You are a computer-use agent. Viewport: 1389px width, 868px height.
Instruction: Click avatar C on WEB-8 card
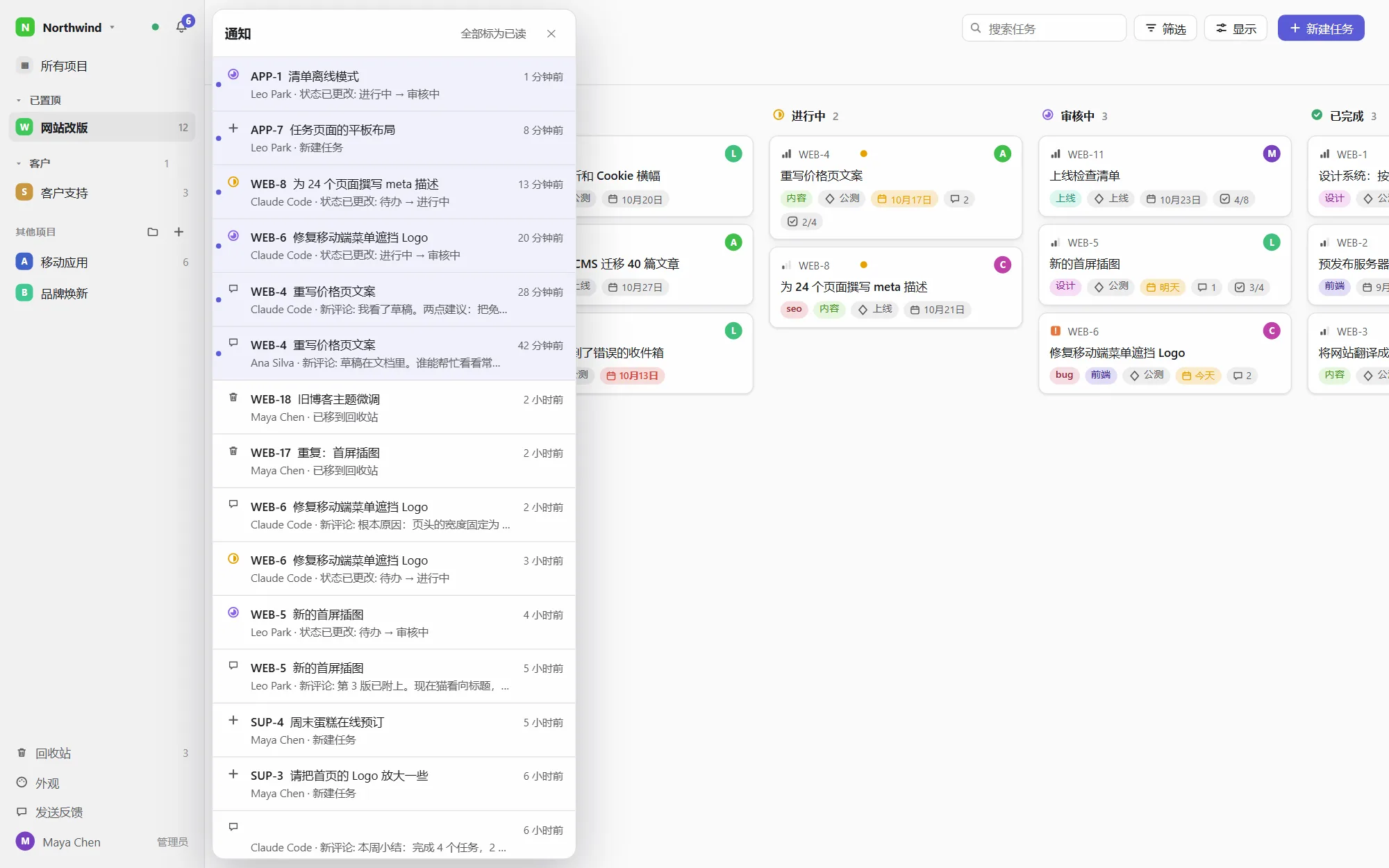coord(1002,265)
